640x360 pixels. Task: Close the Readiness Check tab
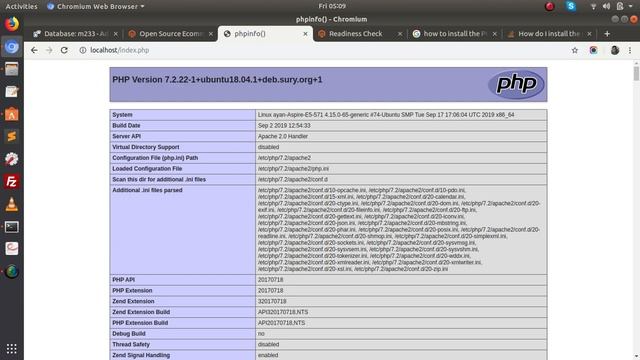click(x=400, y=34)
